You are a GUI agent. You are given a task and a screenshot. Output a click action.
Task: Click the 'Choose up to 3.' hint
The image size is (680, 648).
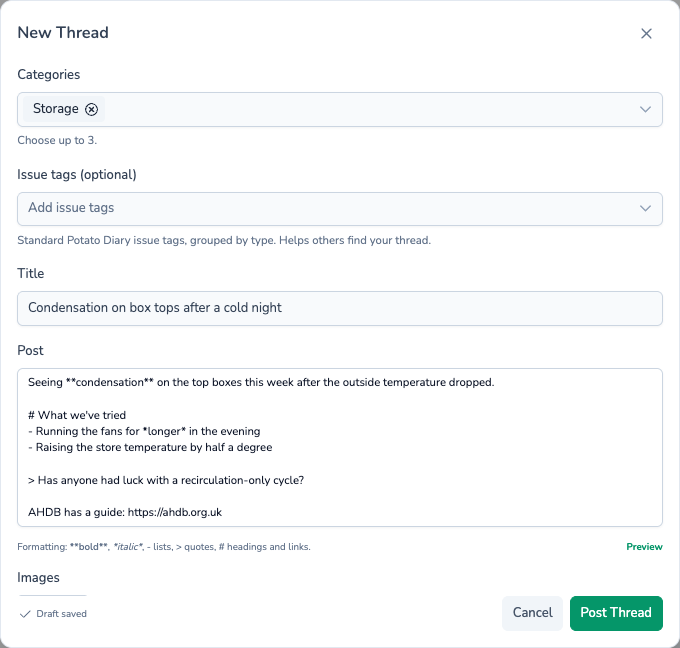(57, 140)
